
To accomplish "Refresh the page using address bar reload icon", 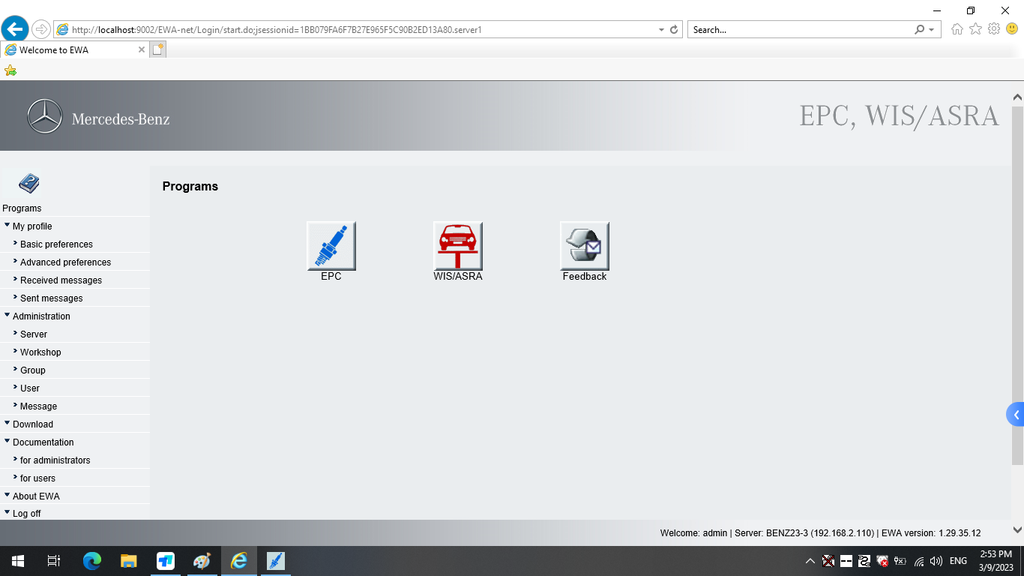I will tap(674, 30).
